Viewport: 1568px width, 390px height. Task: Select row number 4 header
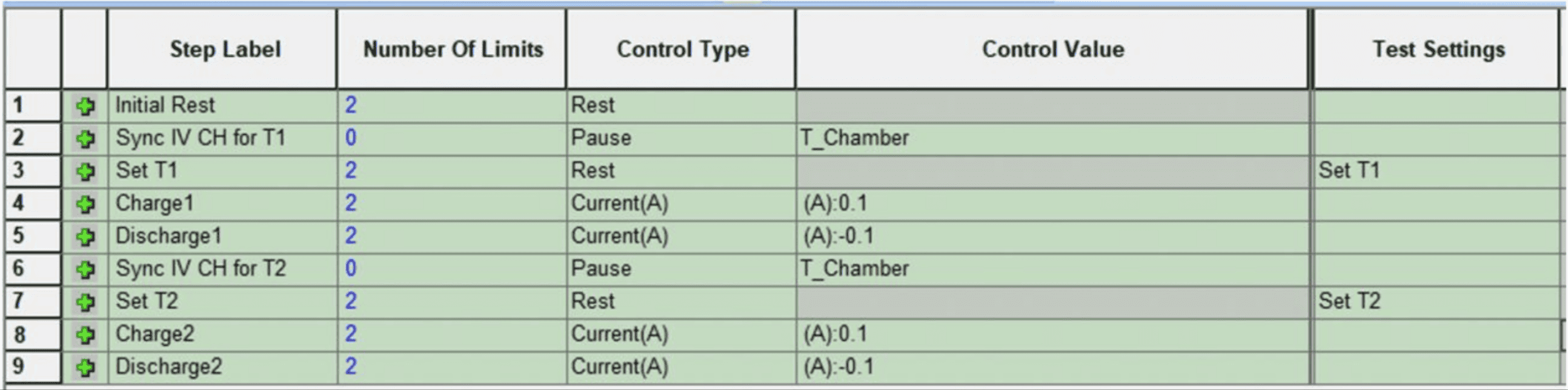(32, 203)
